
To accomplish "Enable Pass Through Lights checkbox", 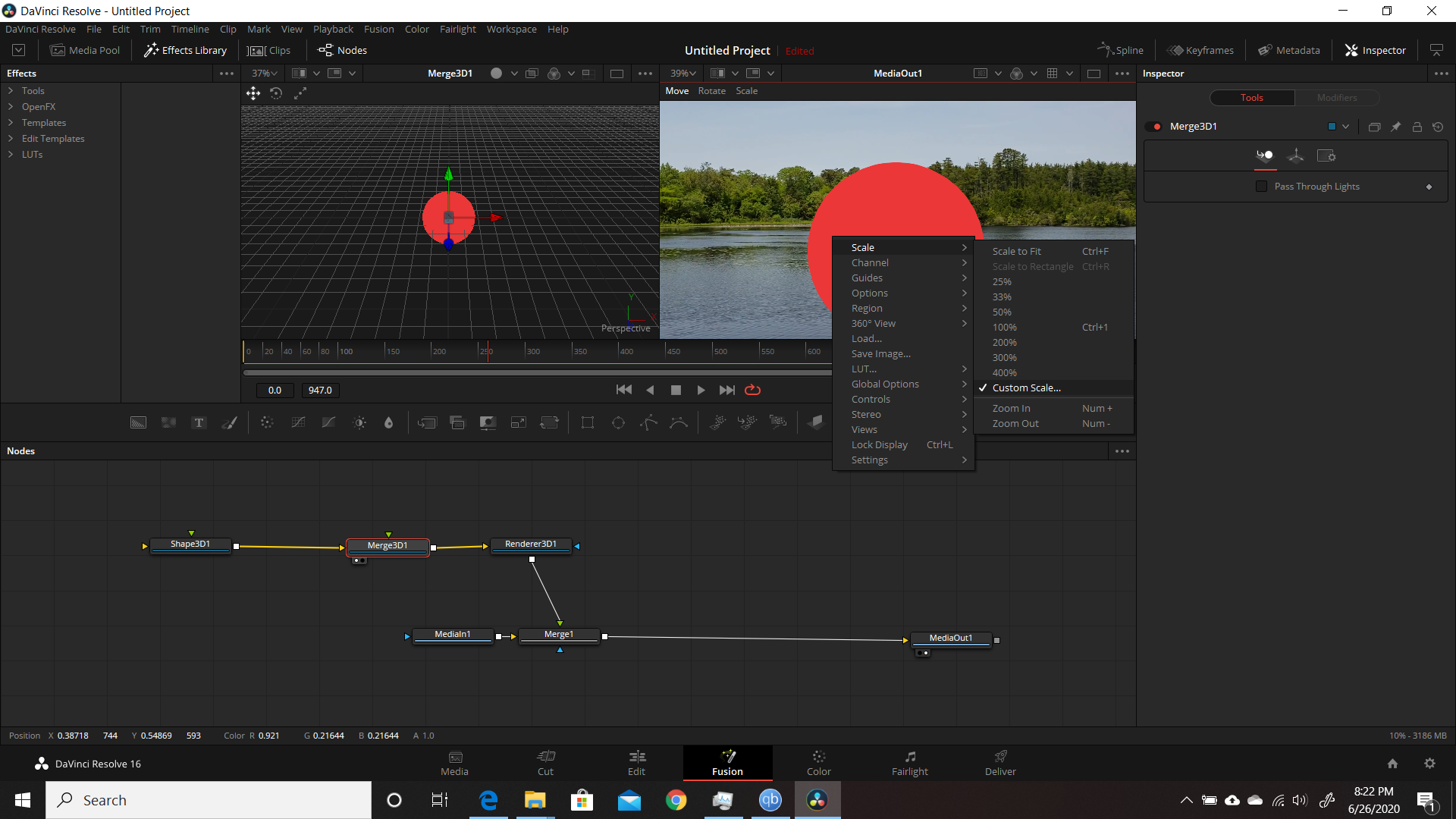I will click(x=1262, y=187).
